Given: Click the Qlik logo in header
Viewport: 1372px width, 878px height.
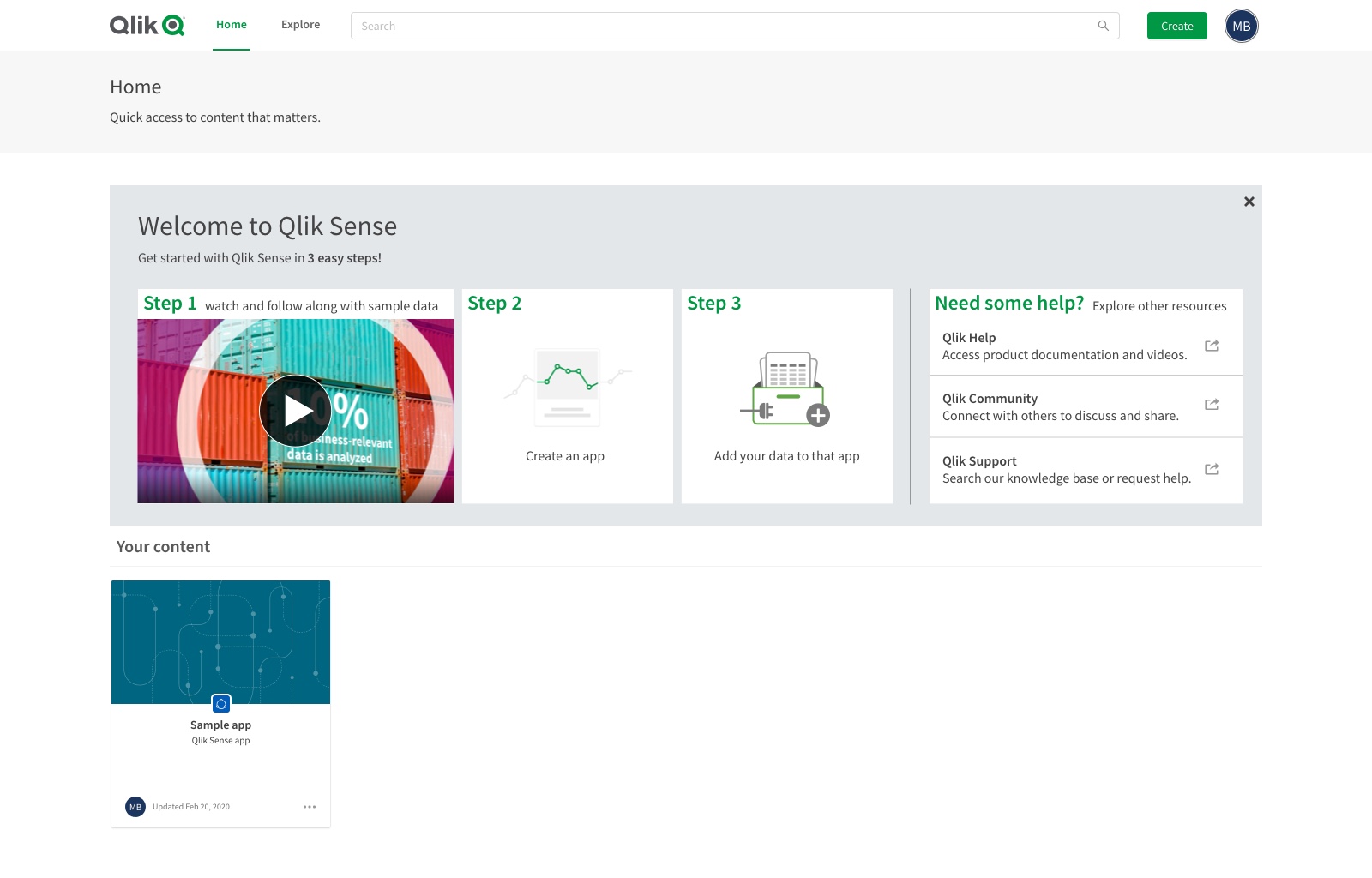Looking at the screenshot, I should [147, 26].
